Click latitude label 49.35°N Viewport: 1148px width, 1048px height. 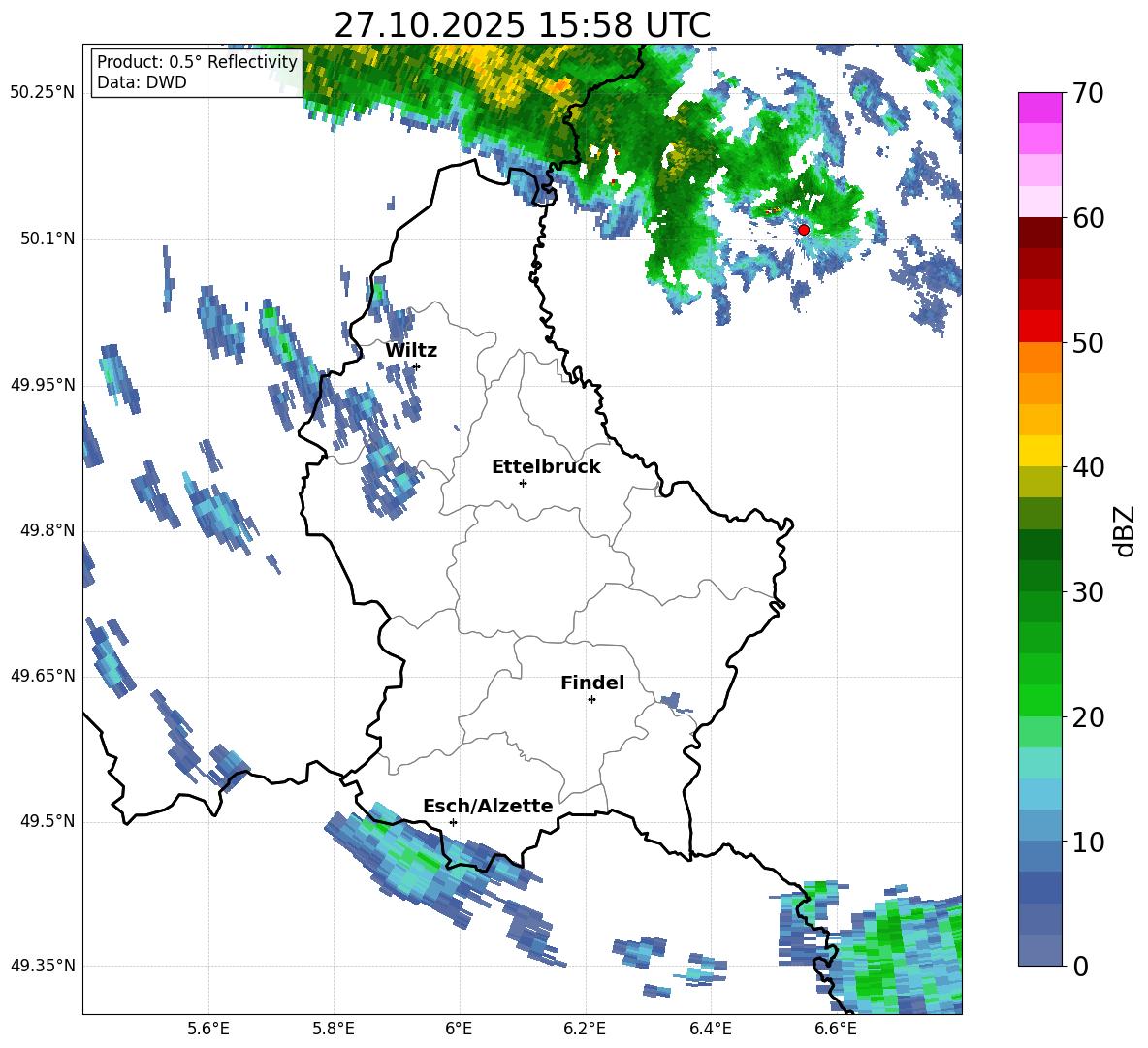[x=43, y=966]
